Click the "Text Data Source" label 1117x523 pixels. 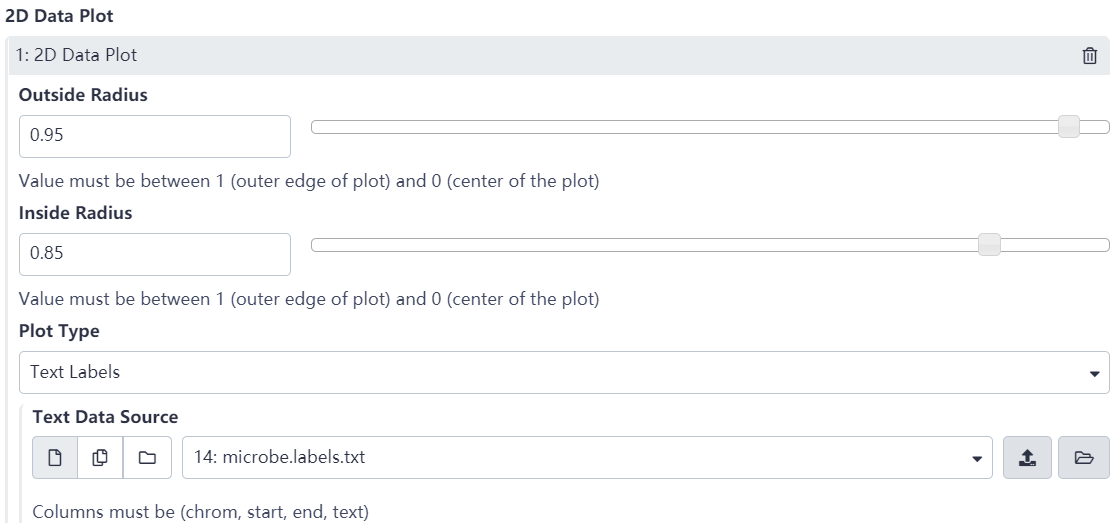coord(105,416)
